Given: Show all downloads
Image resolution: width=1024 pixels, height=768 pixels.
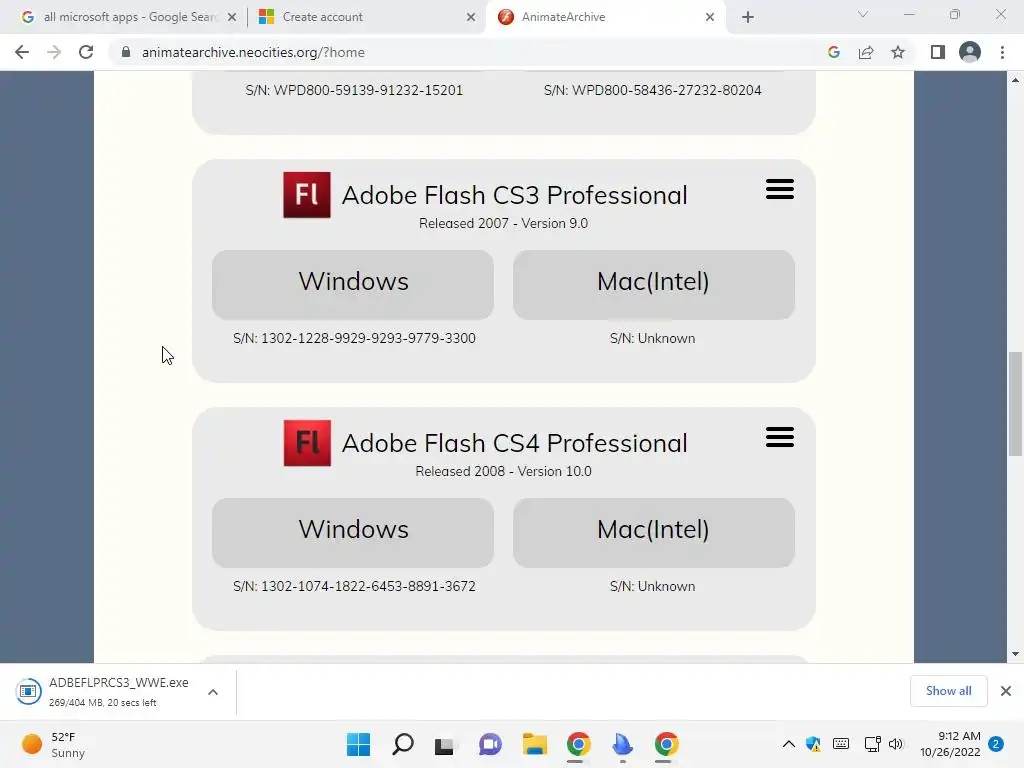Looking at the screenshot, I should tap(948, 691).
